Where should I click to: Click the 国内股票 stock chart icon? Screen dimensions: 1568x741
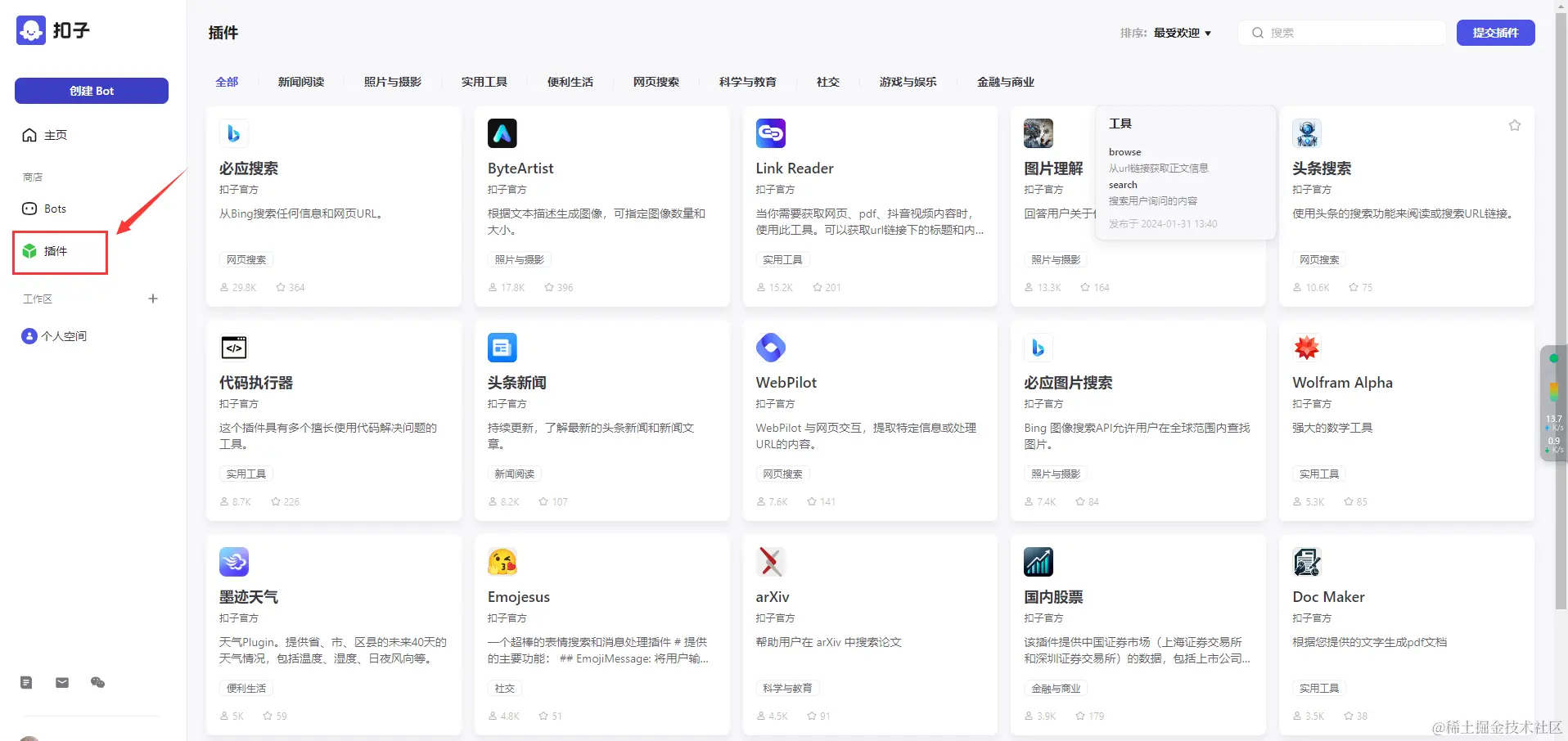pyautogui.click(x=1039, y=562)
